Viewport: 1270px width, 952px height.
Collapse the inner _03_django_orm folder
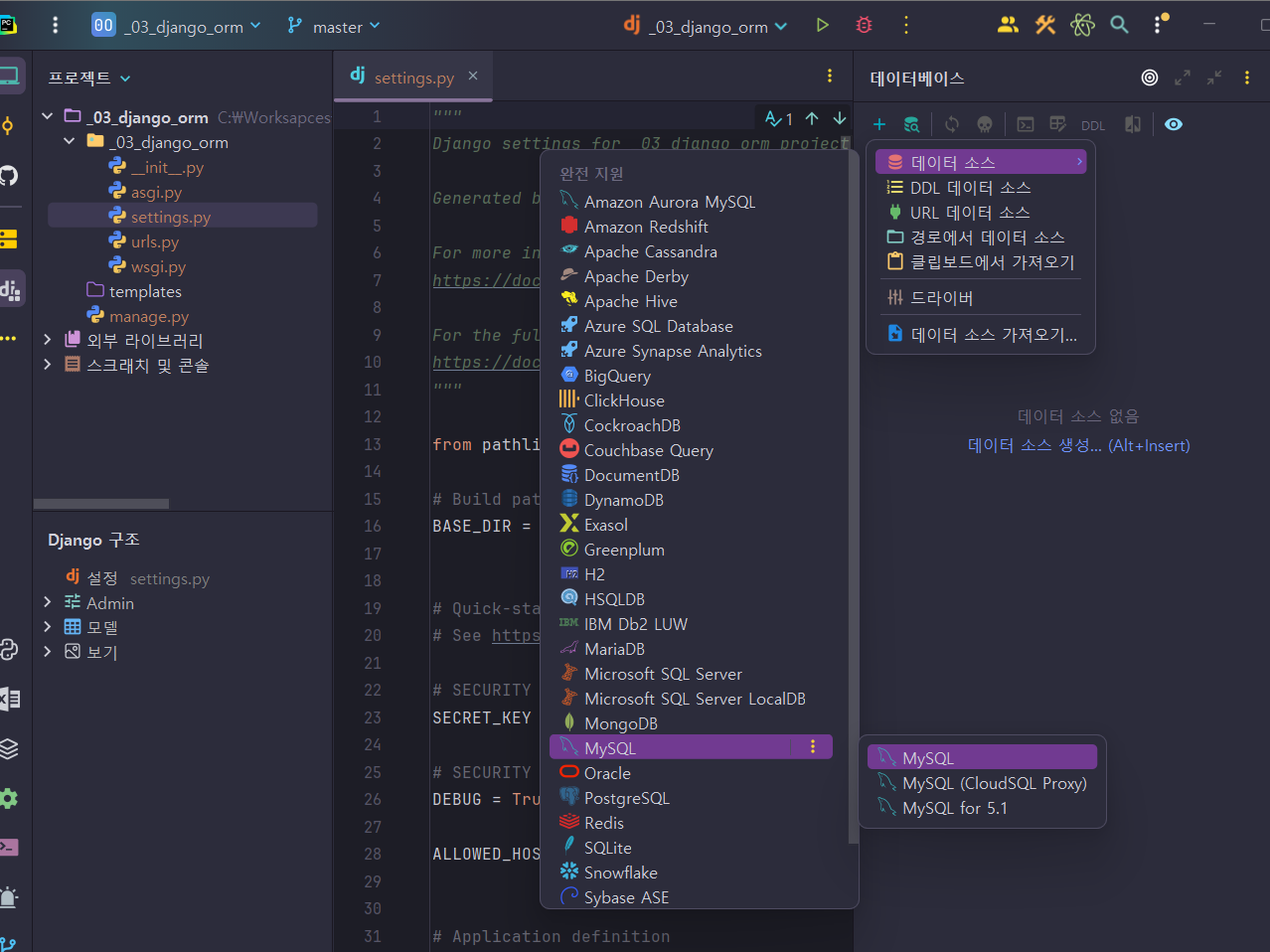(69, 141)
